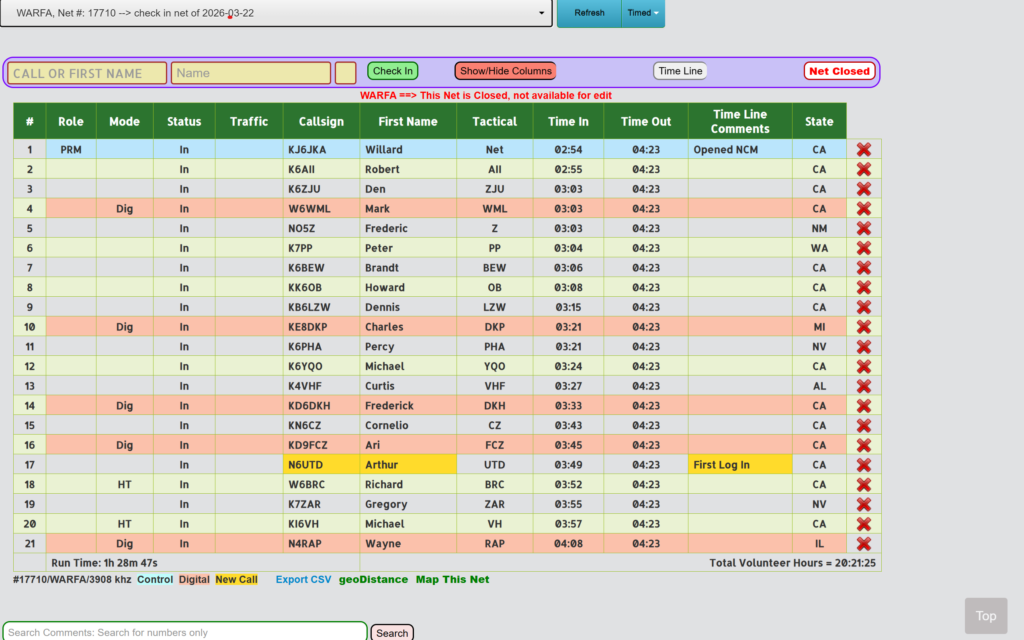This screenshot has width=1024, height=640.
Task: Click red X next to K4VHF Curtis
Action: [x=864, y=386]
